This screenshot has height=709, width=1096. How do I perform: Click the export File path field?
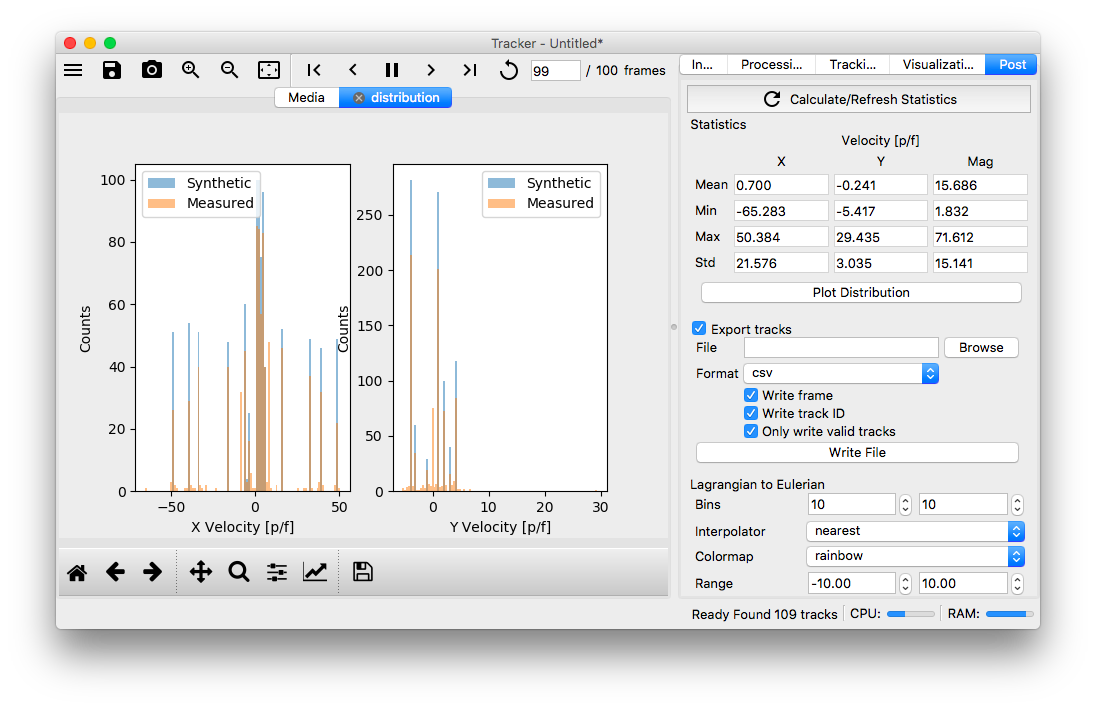pos(841,347)
